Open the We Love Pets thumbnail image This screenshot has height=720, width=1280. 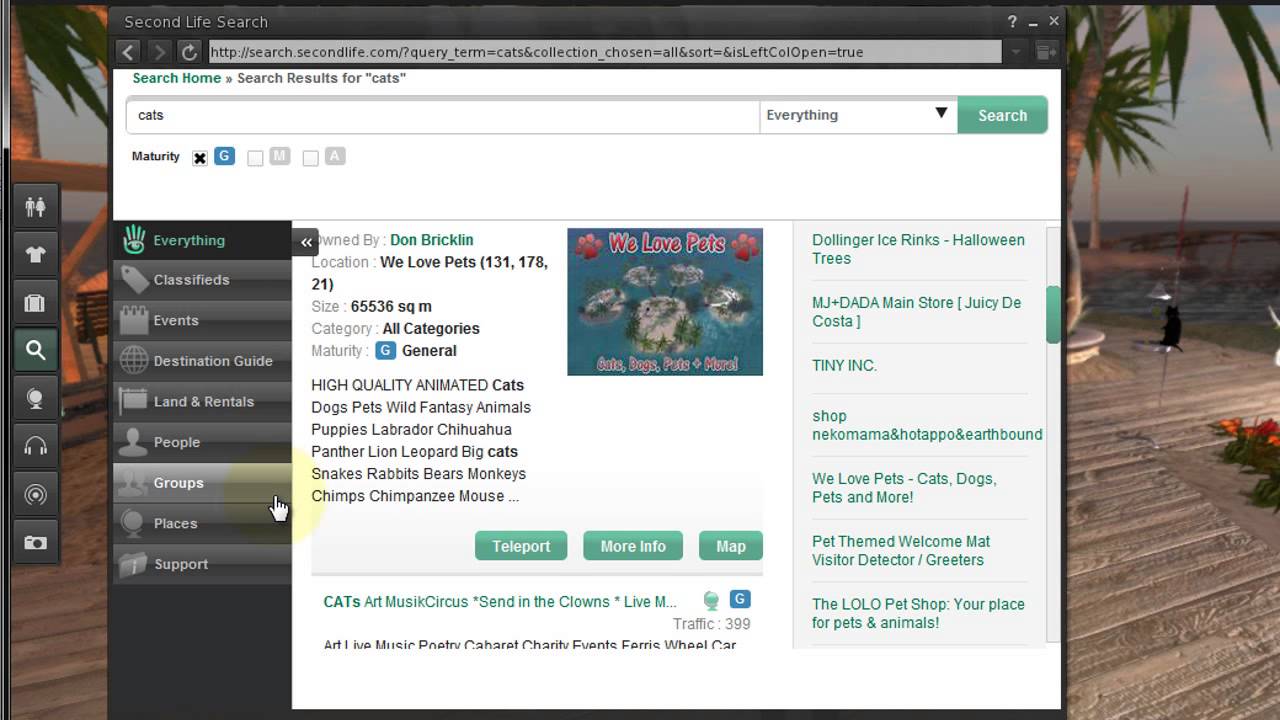[x=665, y=302]
